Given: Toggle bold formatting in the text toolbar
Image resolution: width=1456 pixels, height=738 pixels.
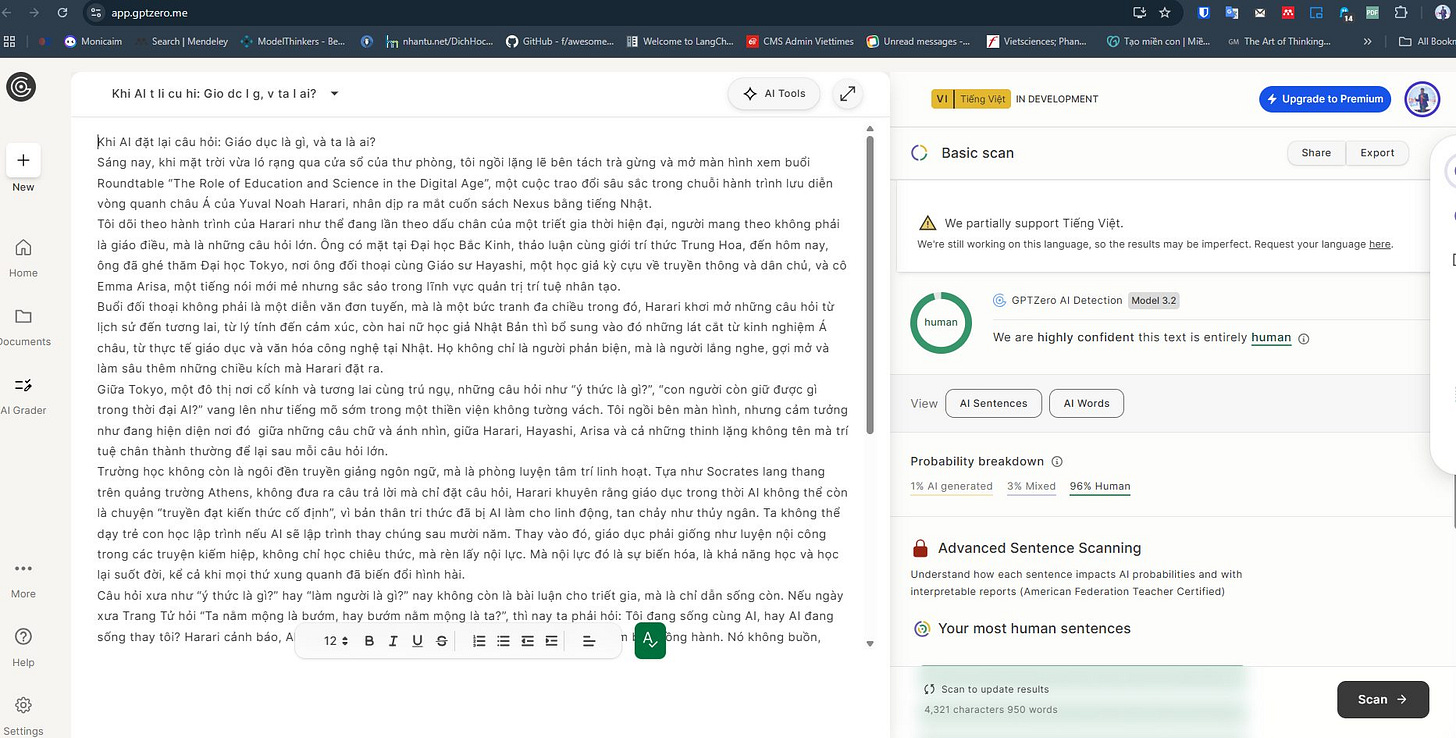Looking at the screenshot, I should (x=369, y=641).
